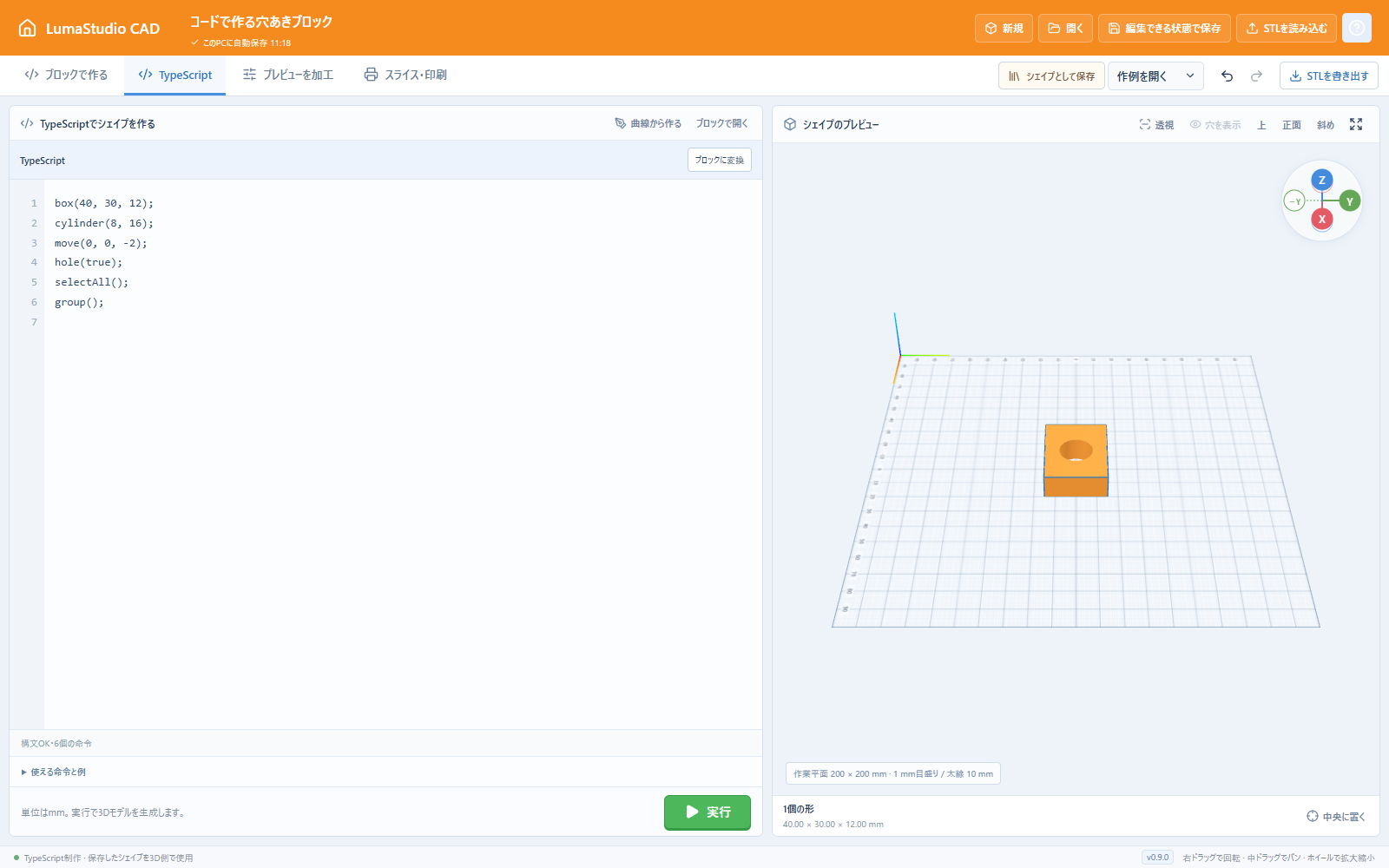Click the 新規 new project button
The image size is (1389, 868).
pos(1004,28)
